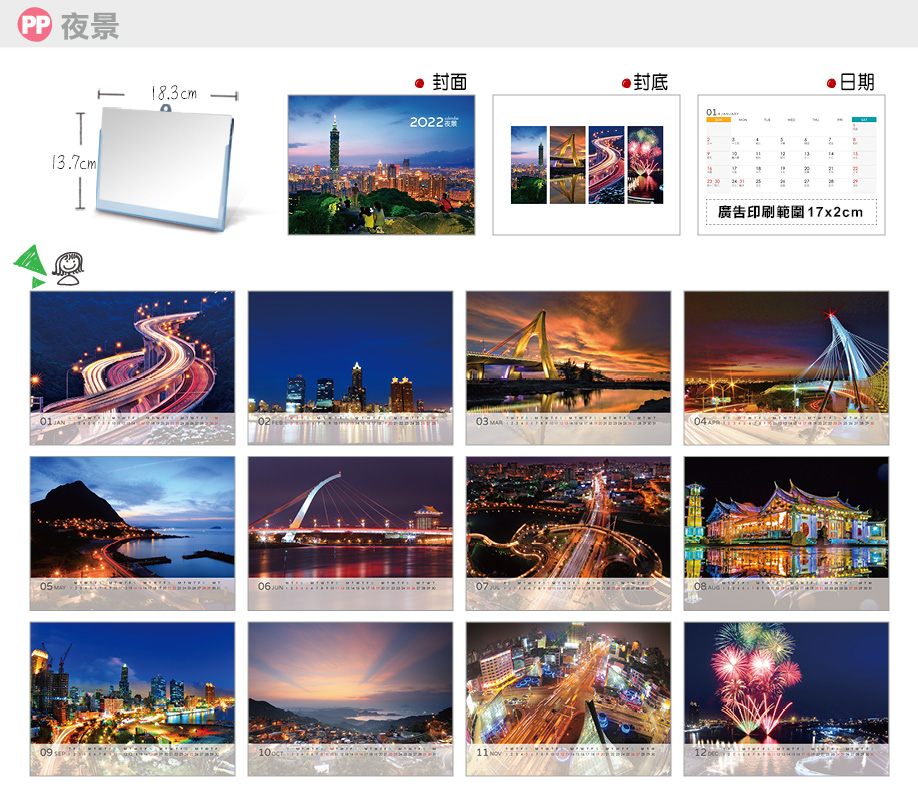
Task: Click the green triangle arrows icon
Action: pos(29,266)
